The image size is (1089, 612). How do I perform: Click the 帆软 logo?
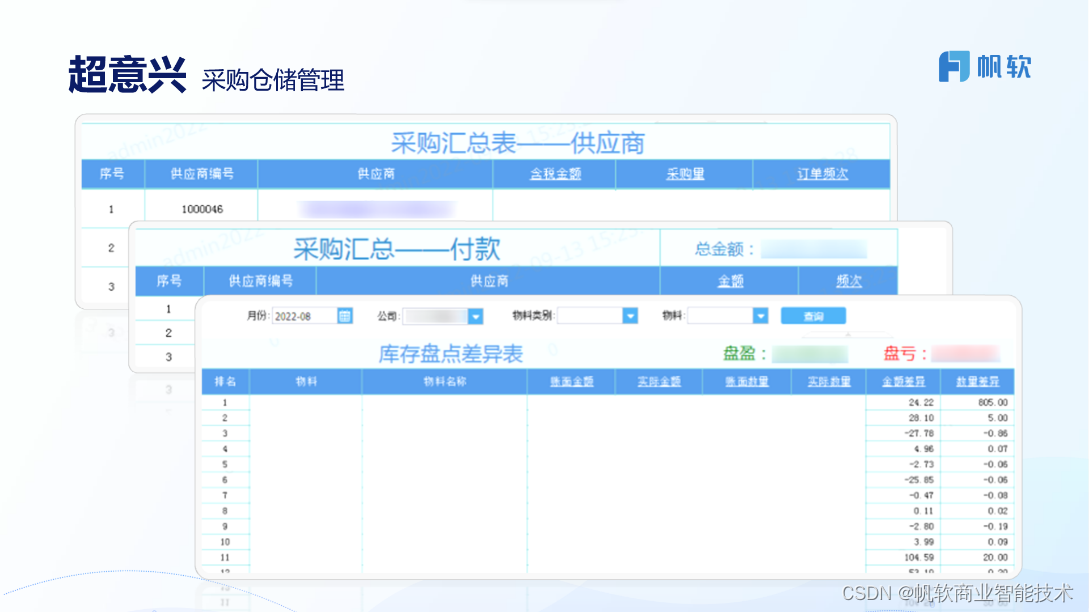[x=985, y=67]
